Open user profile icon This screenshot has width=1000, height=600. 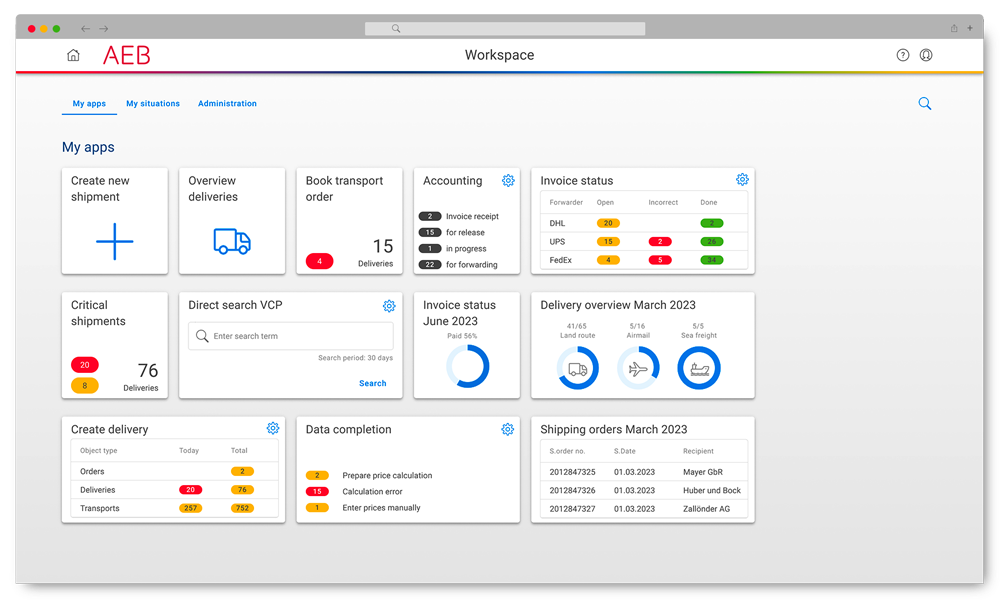pyautogui.click(x=926, y=55)
